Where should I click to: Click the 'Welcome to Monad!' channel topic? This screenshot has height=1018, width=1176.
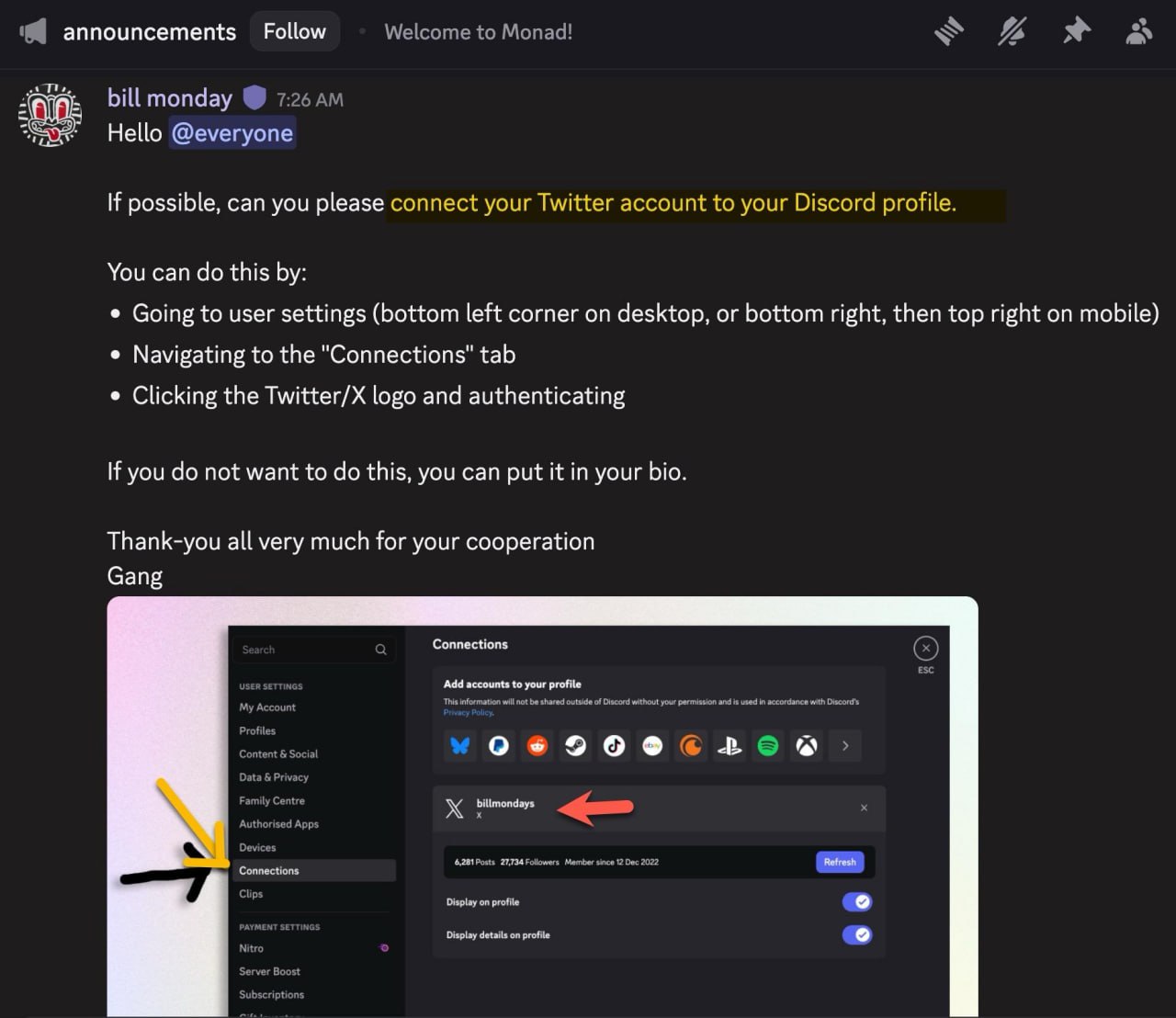point(479,32)
